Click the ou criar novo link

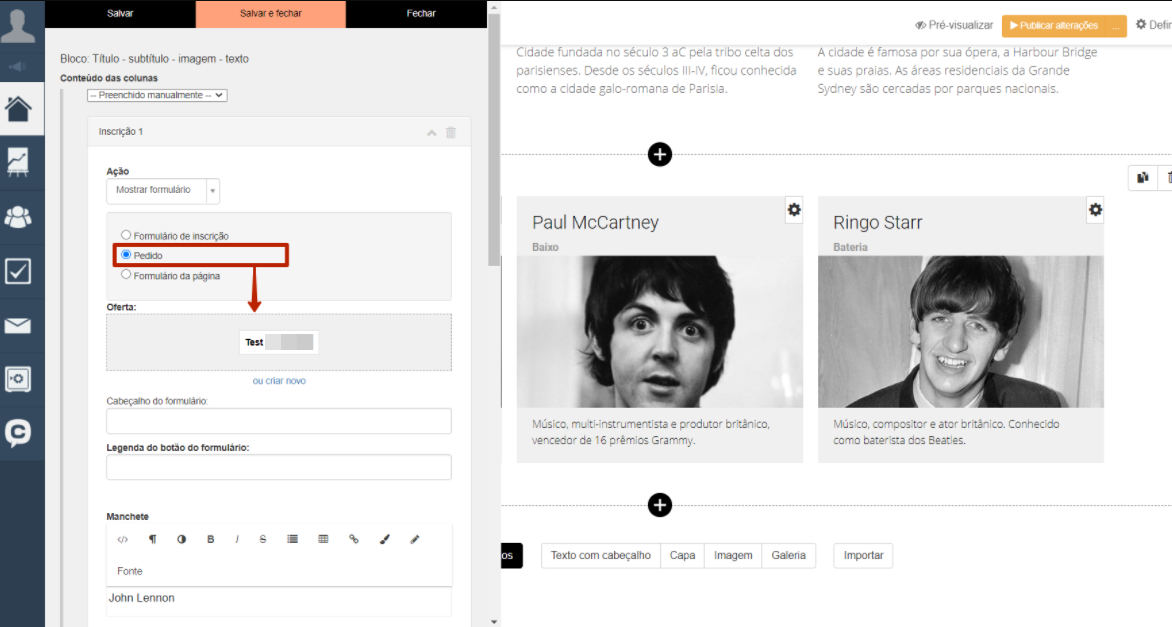279,381
